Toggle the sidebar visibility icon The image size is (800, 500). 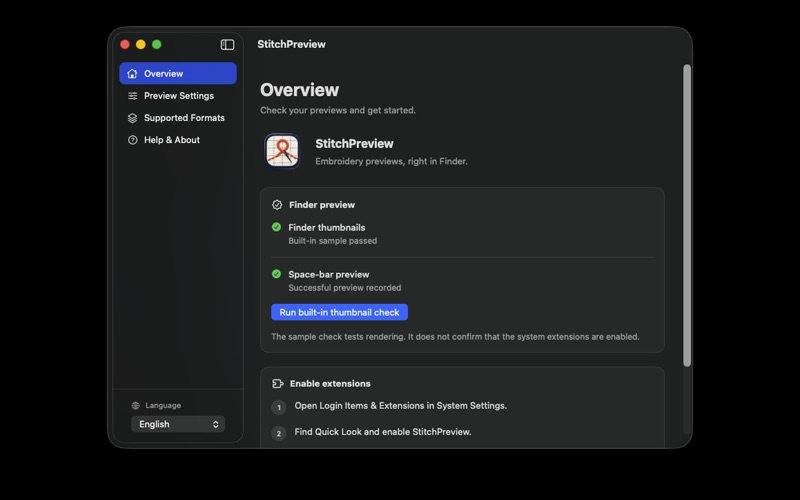(x=227, y=44)
